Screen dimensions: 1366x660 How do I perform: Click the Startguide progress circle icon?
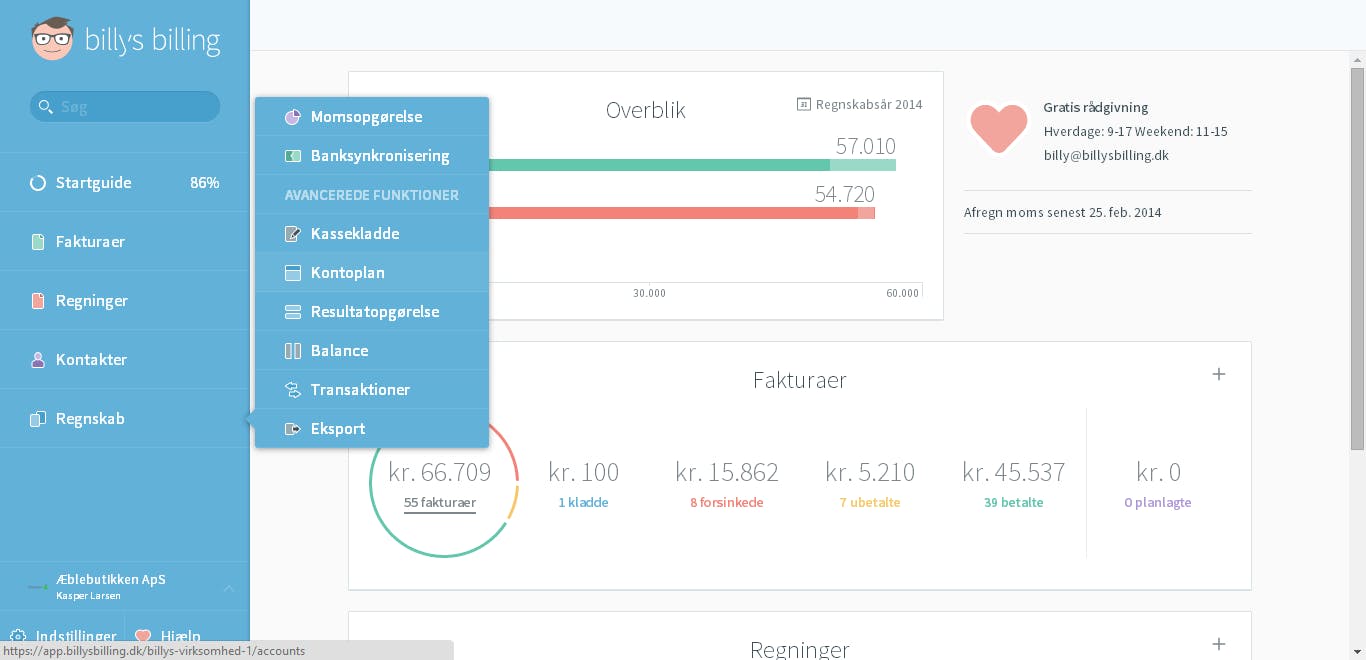tap(38, 183)
